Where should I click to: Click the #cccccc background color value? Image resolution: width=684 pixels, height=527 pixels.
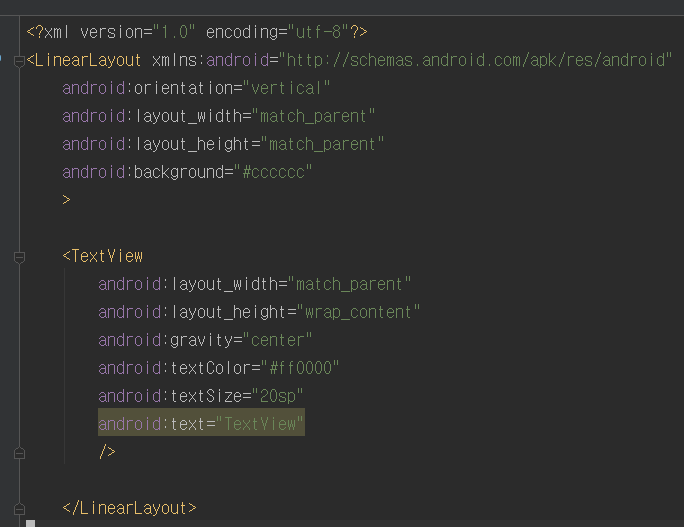[x=273, y=172]
